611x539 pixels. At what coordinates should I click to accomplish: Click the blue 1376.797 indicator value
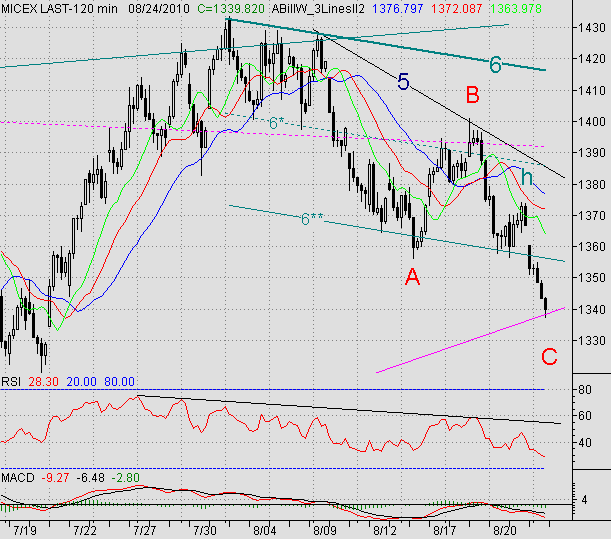pyautogui.click(x=397, y=9)
